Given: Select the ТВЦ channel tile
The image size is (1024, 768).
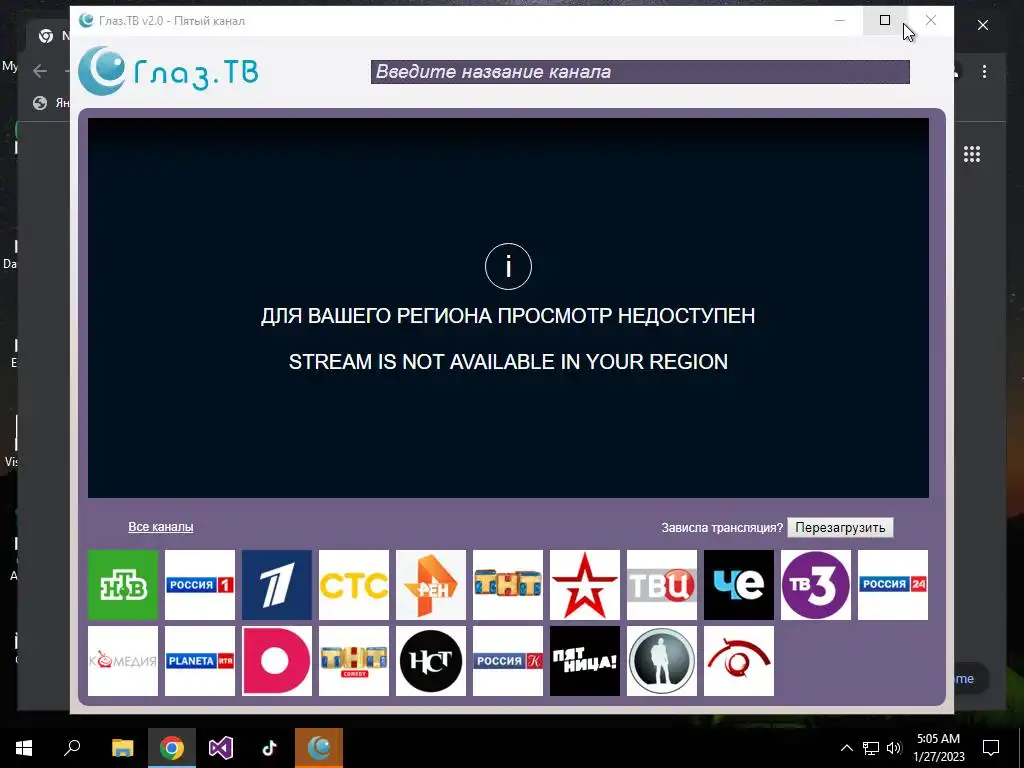Looking at the screenshot, I should click(x=662, y=584).
